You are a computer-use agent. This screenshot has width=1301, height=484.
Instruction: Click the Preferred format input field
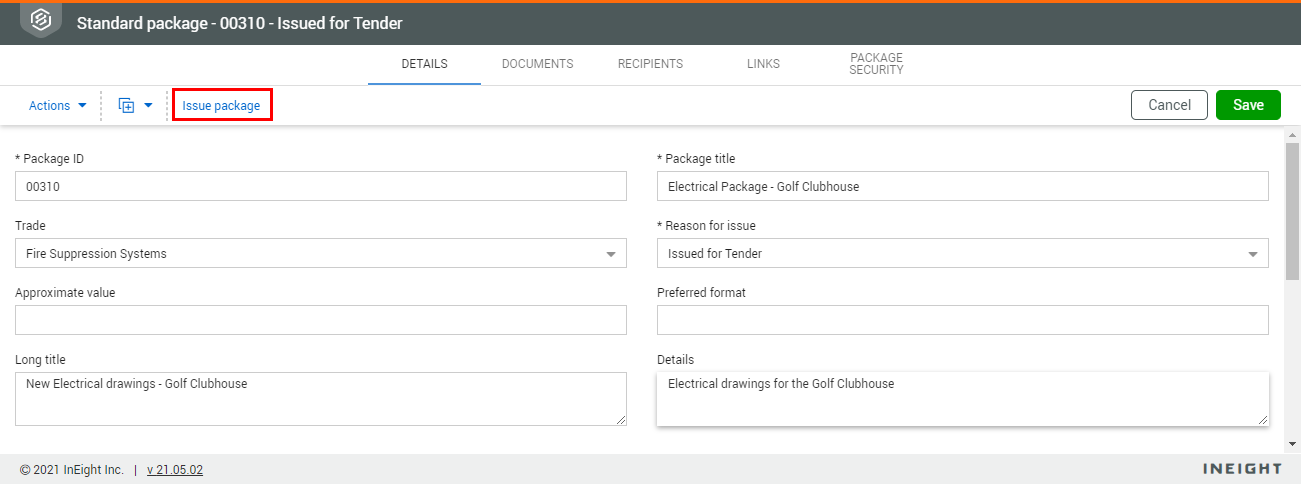tap(962, 320)
